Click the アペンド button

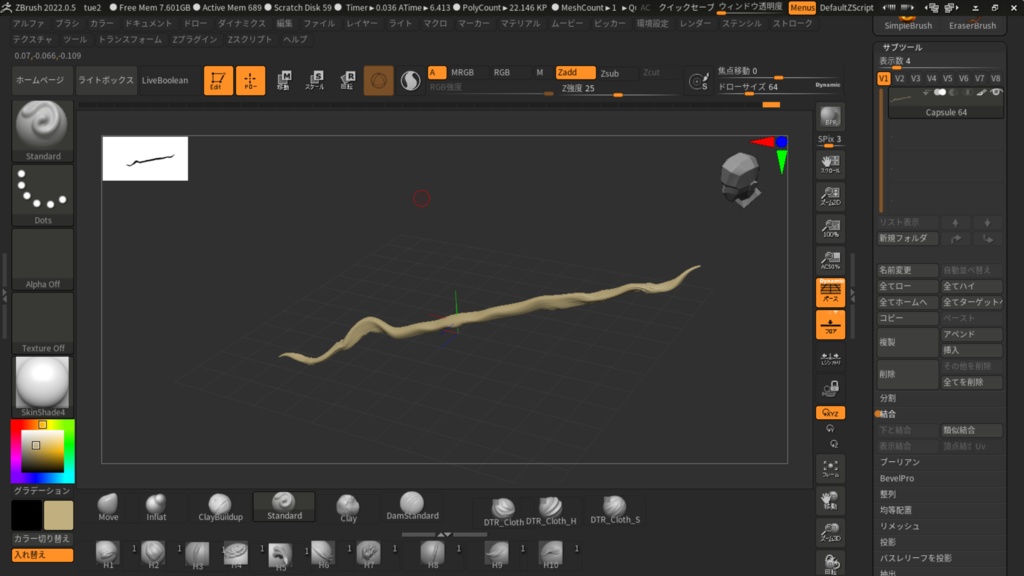click(x=972, y=334)
